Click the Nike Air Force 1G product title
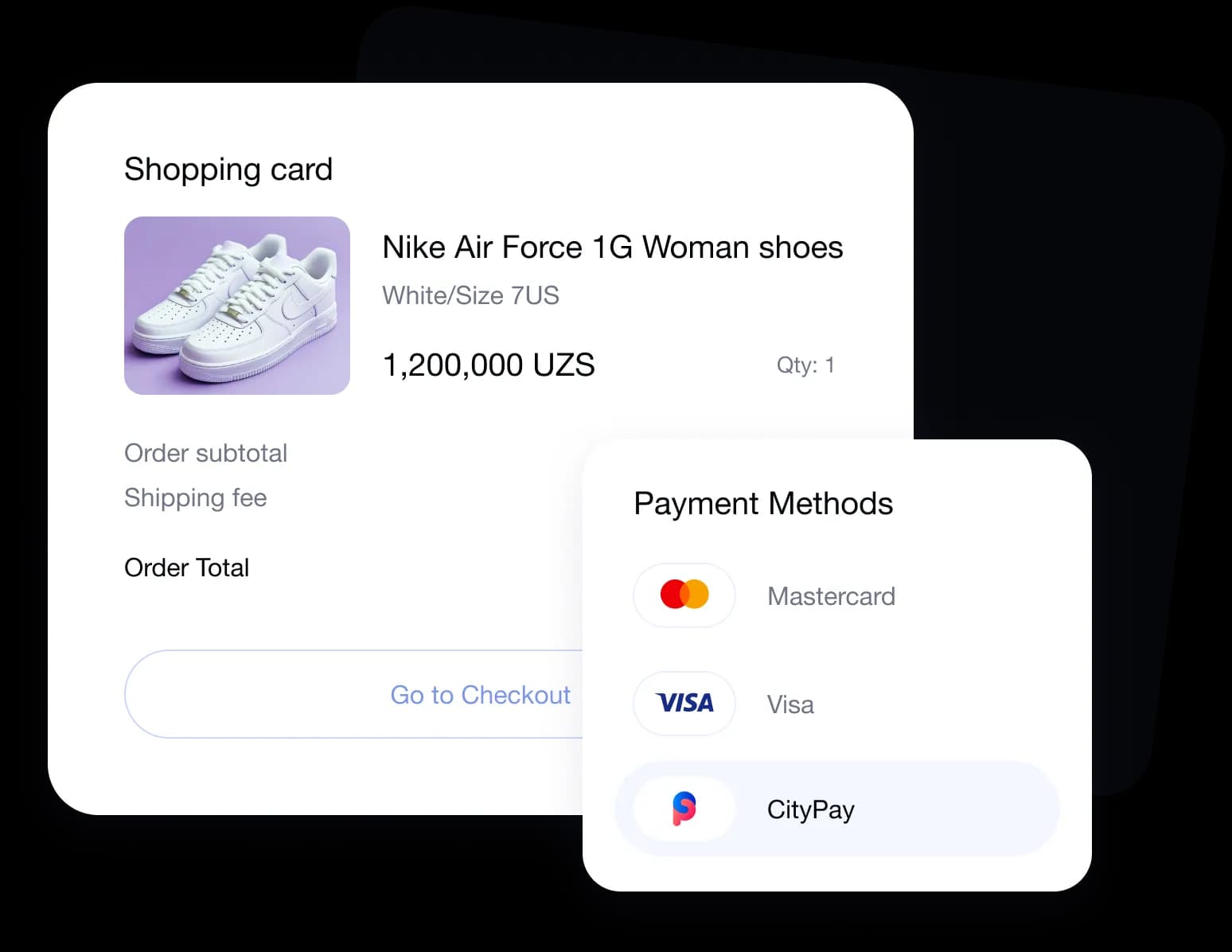The height and width of the screenshot is (952, 1232). [612, 248]
